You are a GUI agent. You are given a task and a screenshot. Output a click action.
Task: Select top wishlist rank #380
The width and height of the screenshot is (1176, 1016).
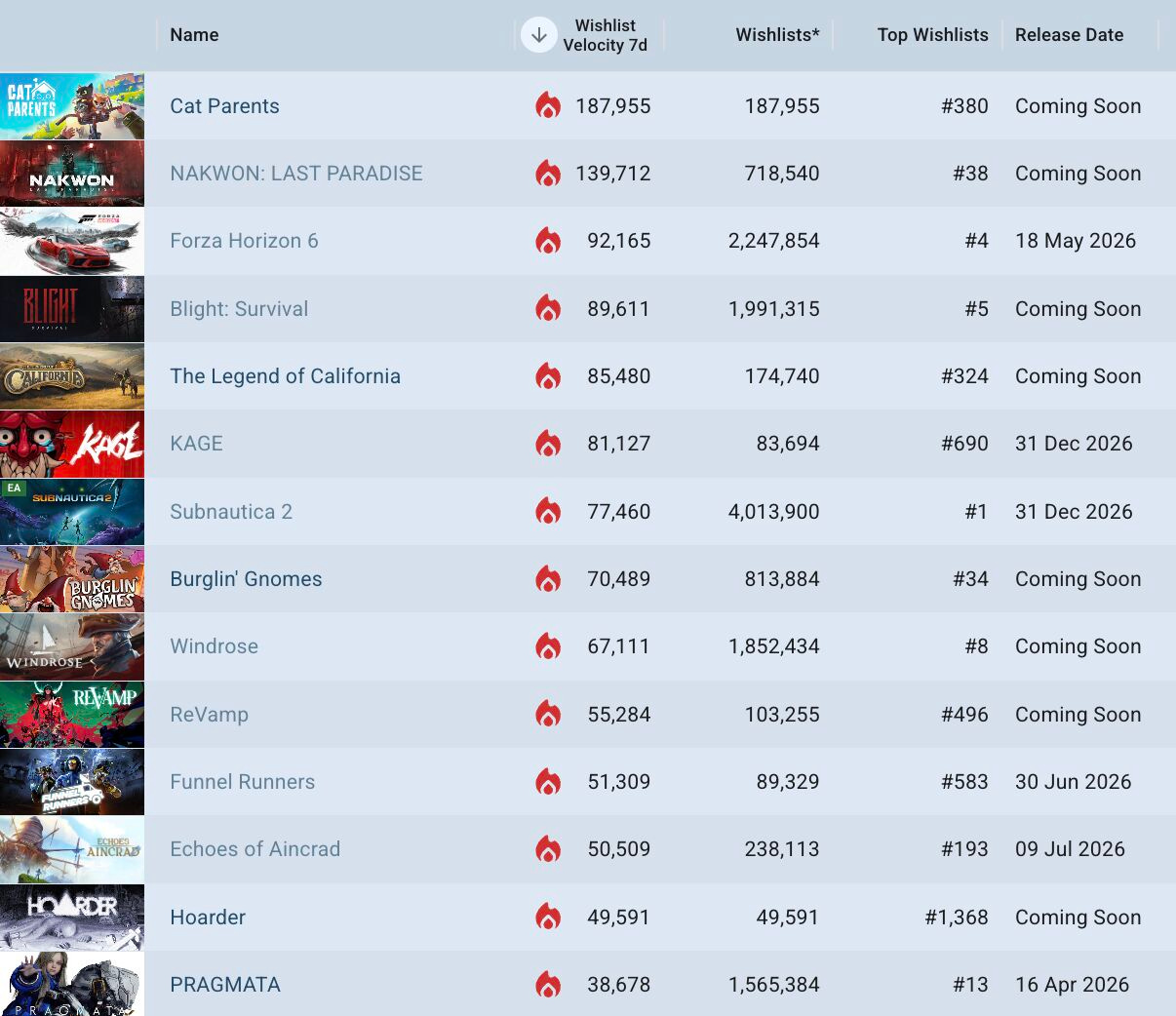964,106
